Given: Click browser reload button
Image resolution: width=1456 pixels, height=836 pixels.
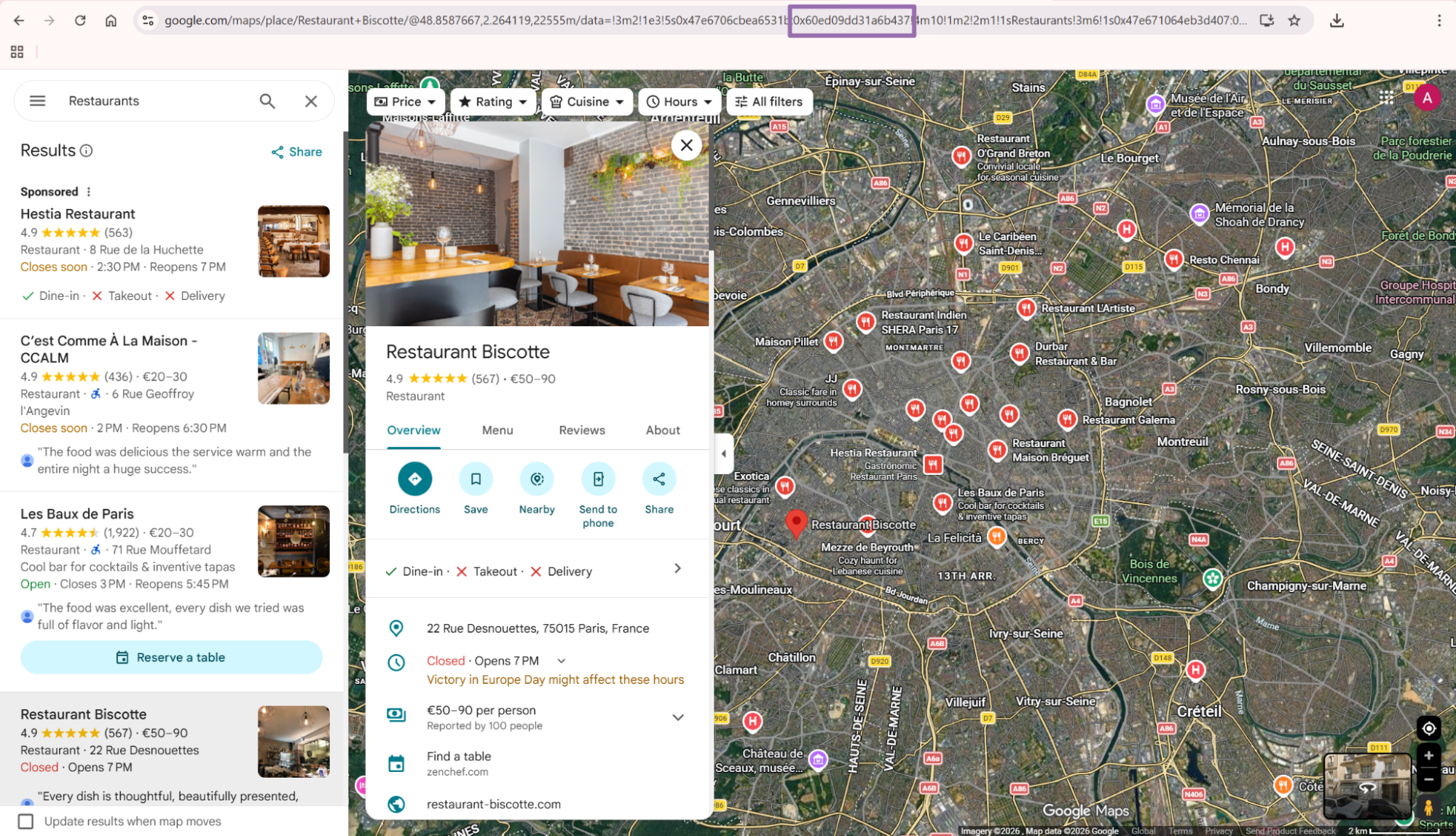Looking at the screenshot, I should click(x=80, y=20).
